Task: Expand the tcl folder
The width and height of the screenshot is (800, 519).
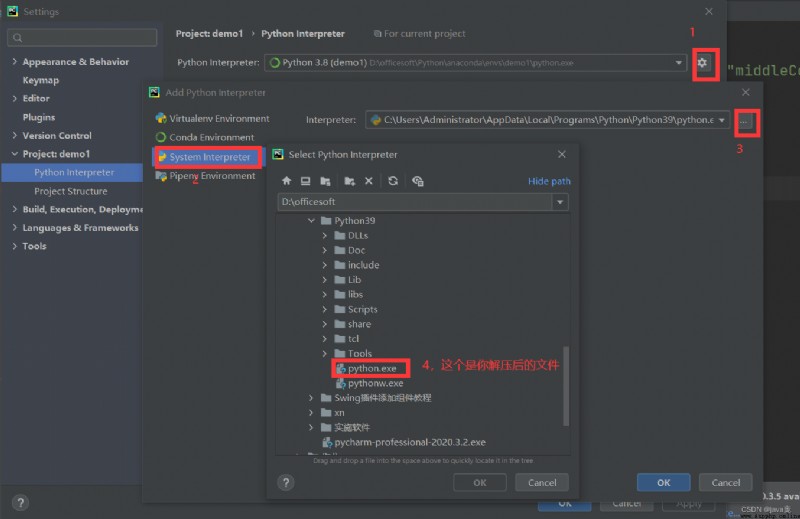Action: [324, 339]
